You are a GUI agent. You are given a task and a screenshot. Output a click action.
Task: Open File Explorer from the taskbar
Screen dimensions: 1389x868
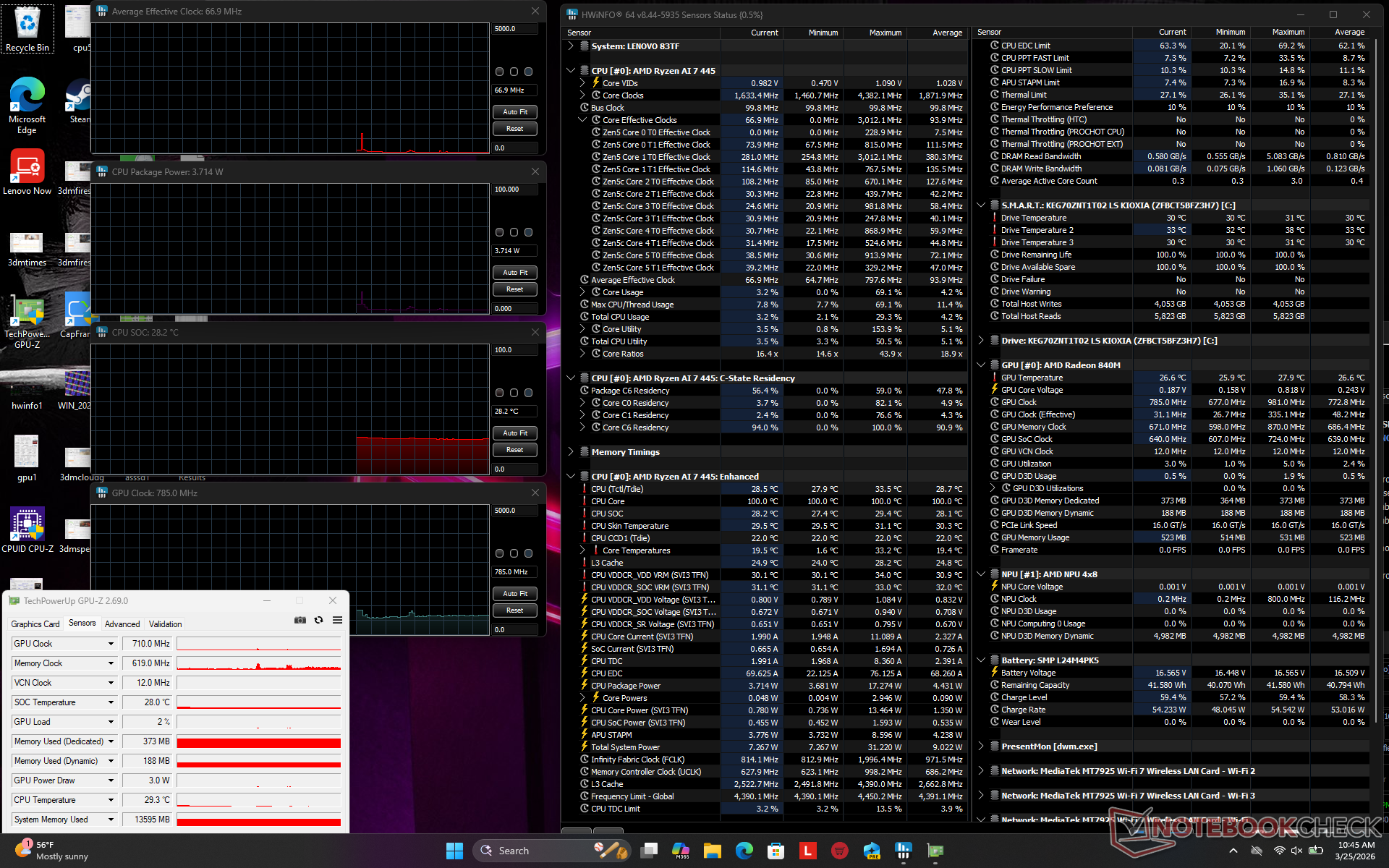click(712, 851)
